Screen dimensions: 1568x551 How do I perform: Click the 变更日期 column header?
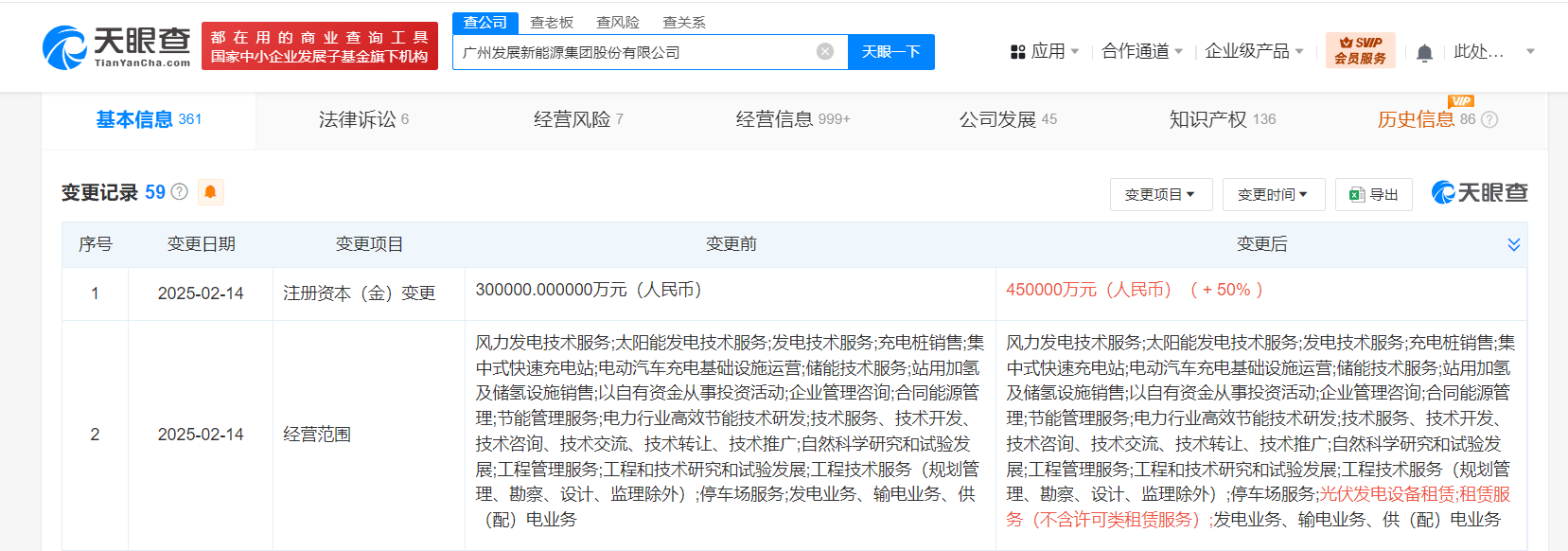pyautogui.click(x=201, y=244)
